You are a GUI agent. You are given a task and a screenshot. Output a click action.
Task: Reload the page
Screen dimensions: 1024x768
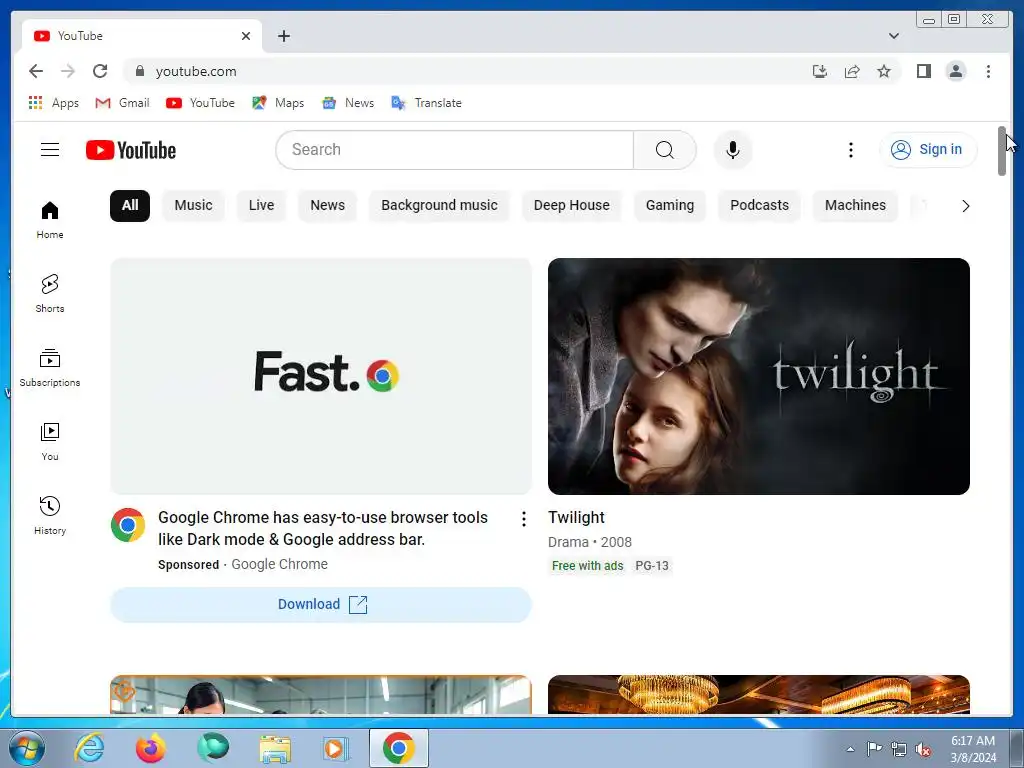(100, 71)
